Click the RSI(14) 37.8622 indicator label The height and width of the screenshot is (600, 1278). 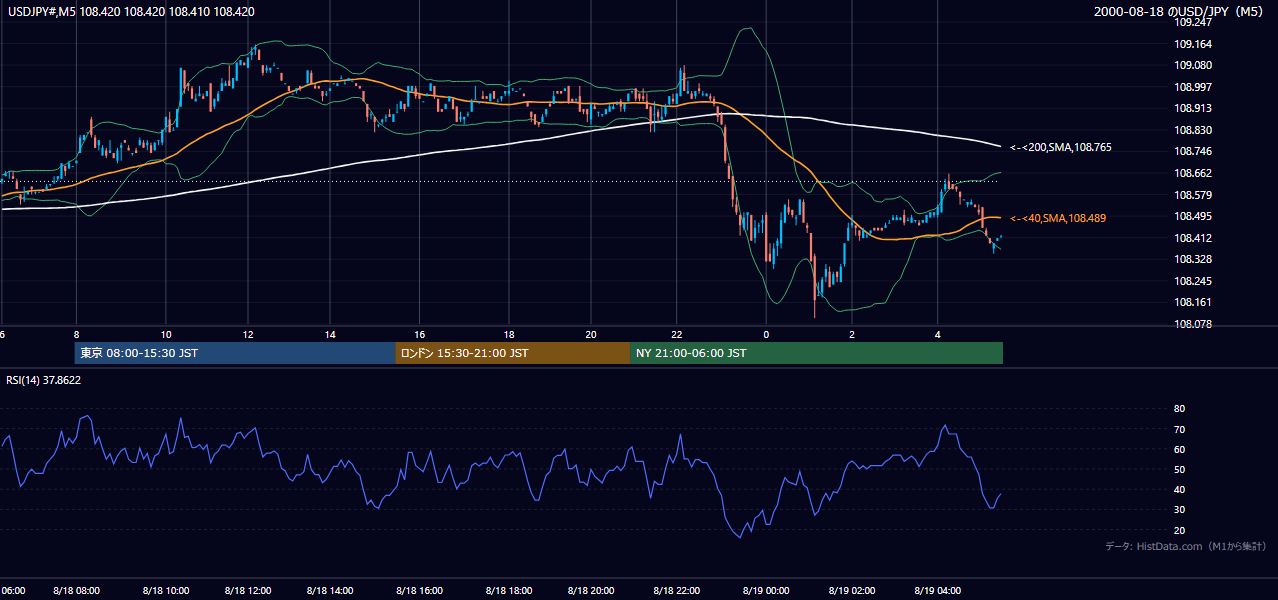(x=43, y=380)
